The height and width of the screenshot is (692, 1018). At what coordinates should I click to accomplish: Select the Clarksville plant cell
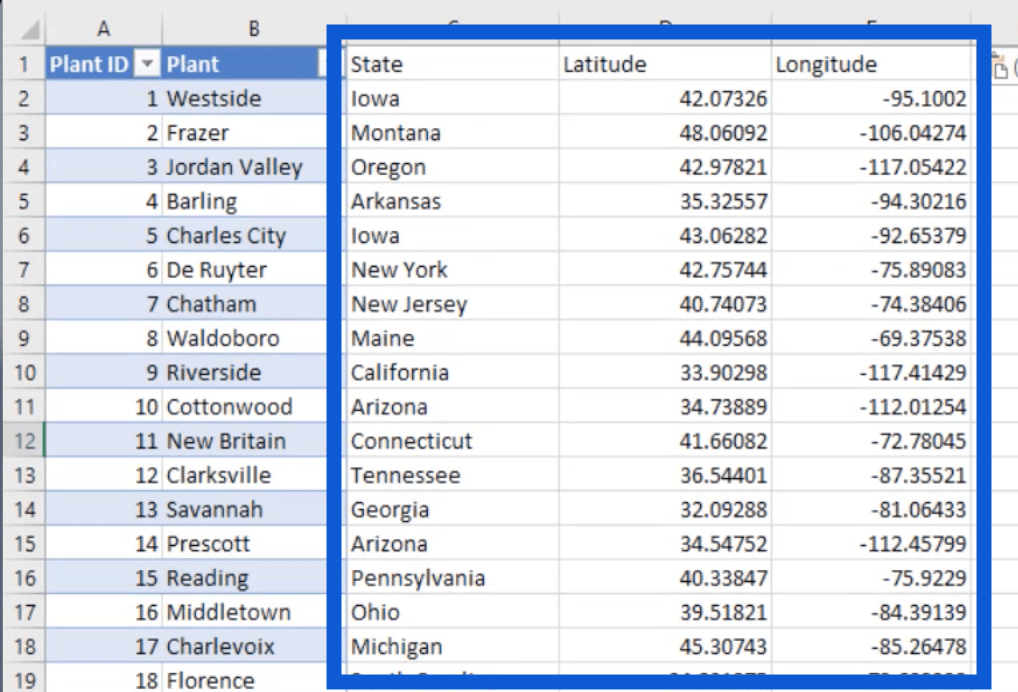point(245,475)
